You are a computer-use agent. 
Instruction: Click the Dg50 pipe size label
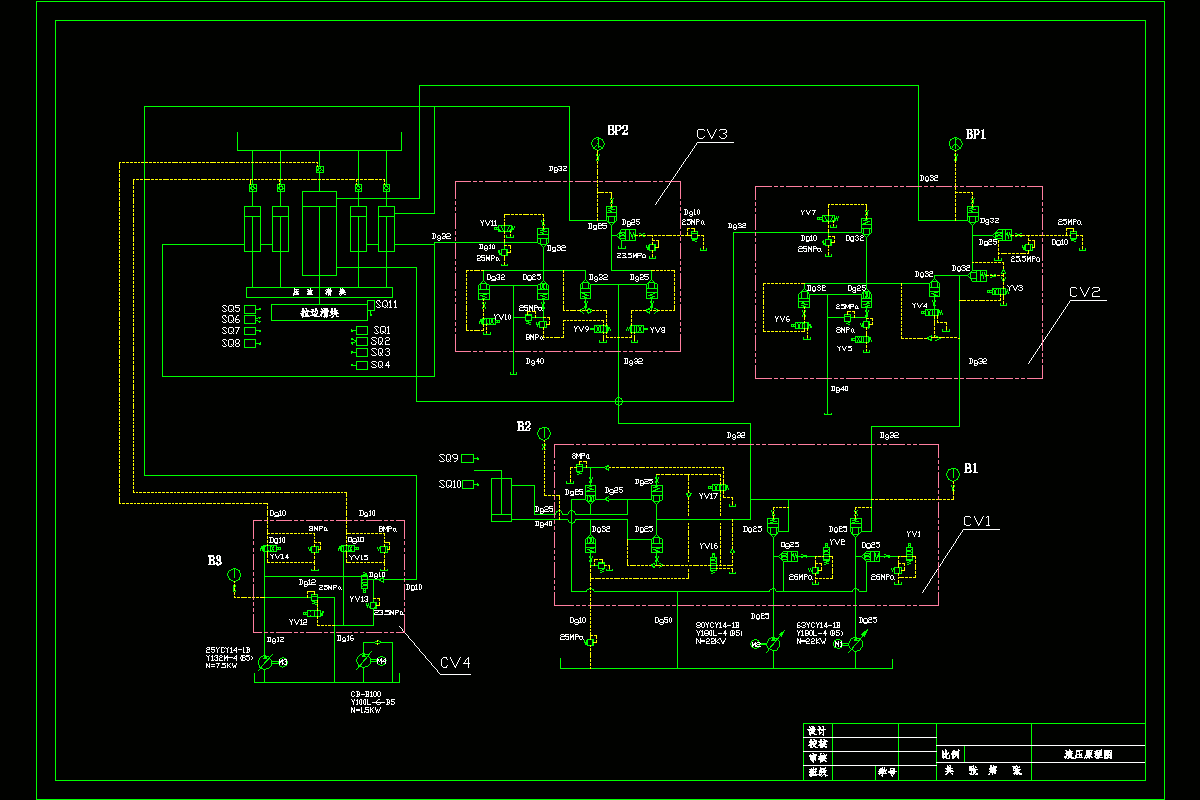click(662, 621)
